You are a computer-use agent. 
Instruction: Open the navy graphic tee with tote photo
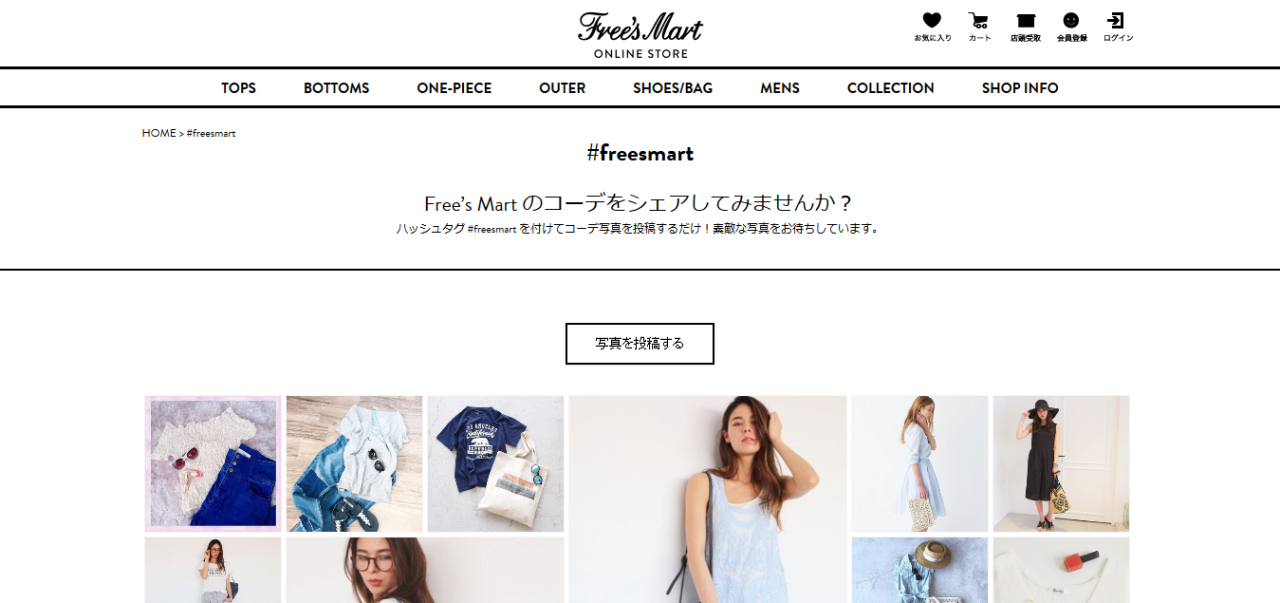pos(496,464)
